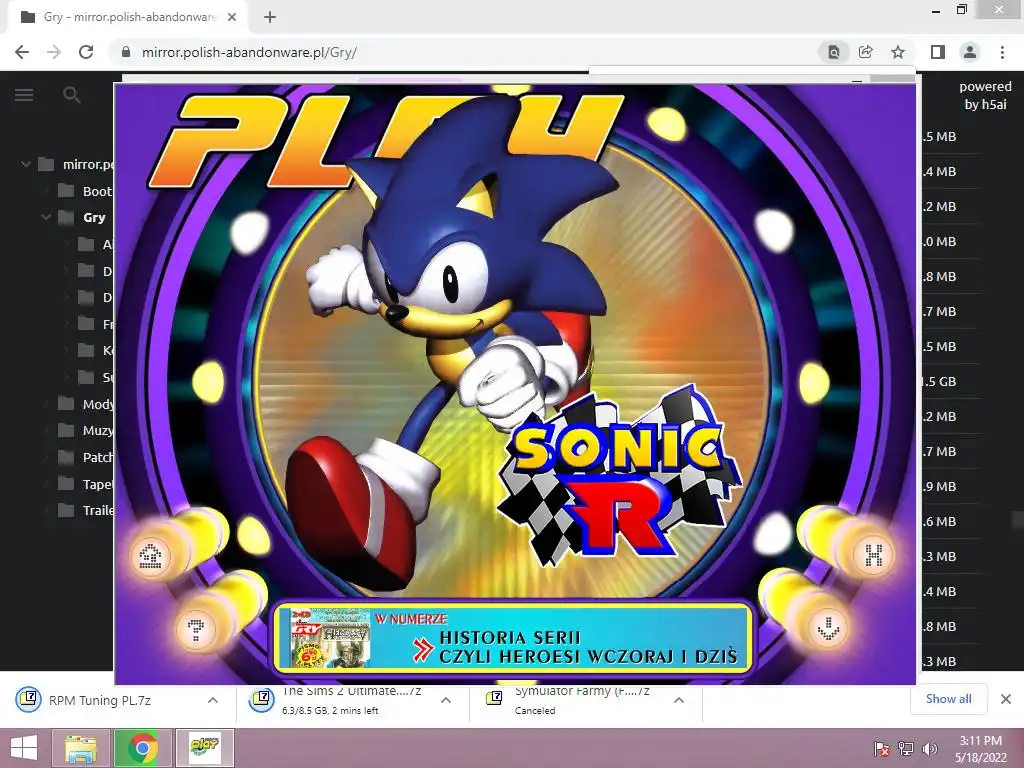
Task: Toggle Chrome side panel
Action: click(938, 52)
